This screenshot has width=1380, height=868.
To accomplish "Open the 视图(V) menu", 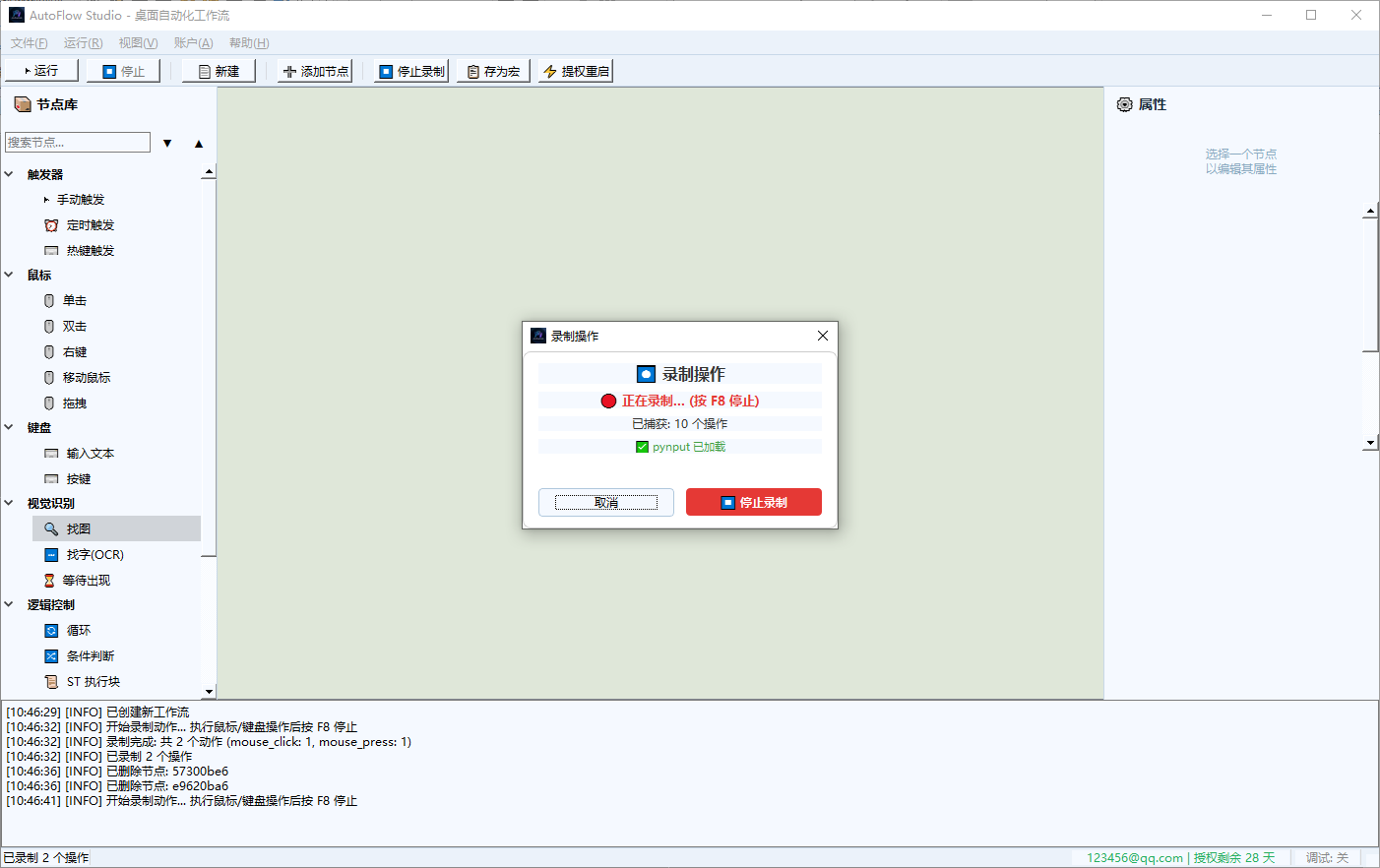I will [138, 43].
